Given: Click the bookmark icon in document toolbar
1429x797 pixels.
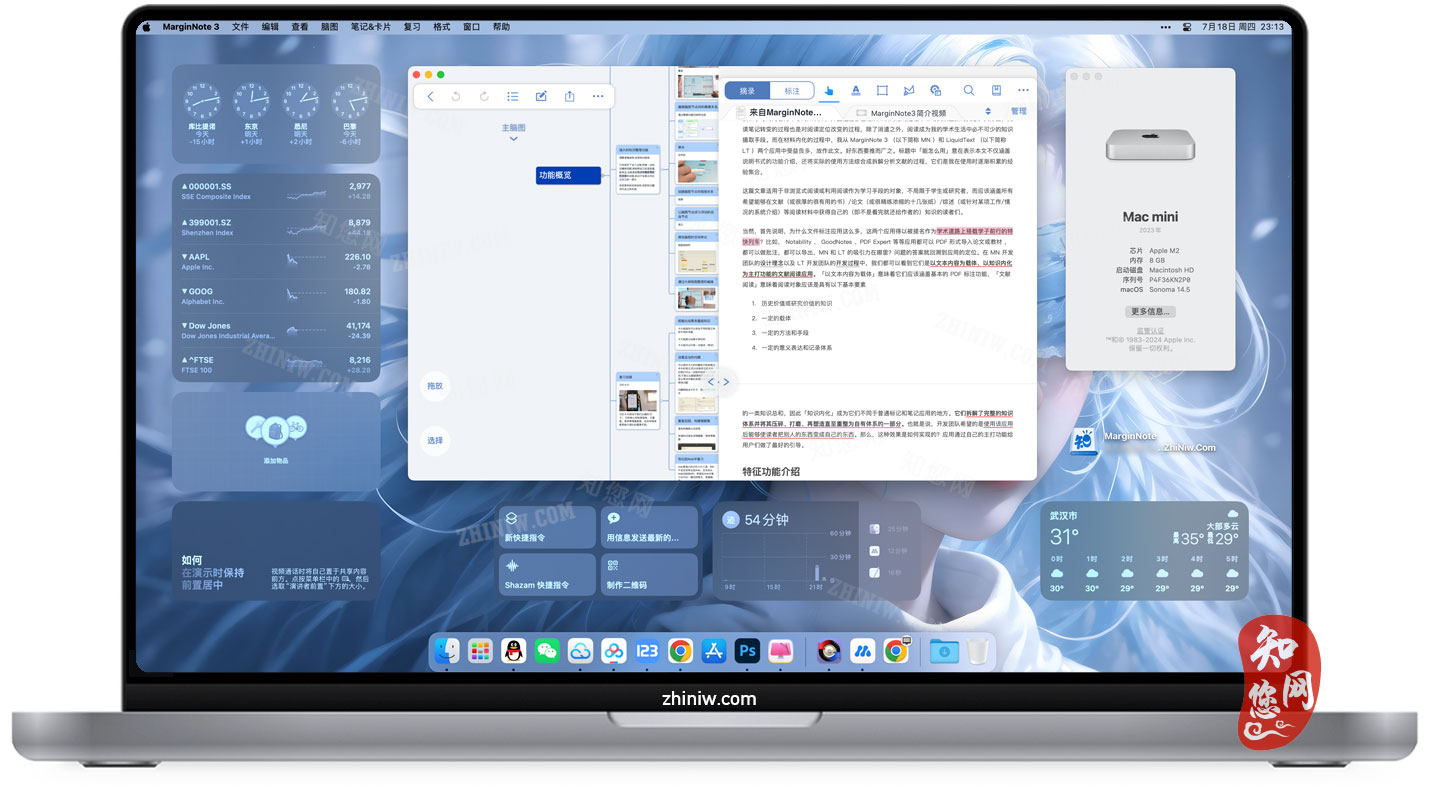Looking at the screenshot, I should 996,90.
